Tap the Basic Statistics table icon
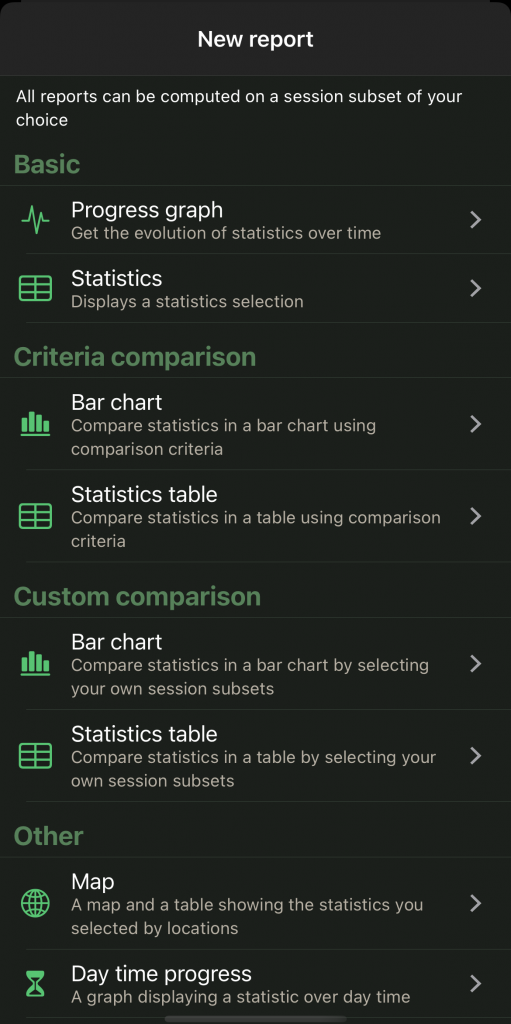The image size is (511, 1024). pos(35,289)
